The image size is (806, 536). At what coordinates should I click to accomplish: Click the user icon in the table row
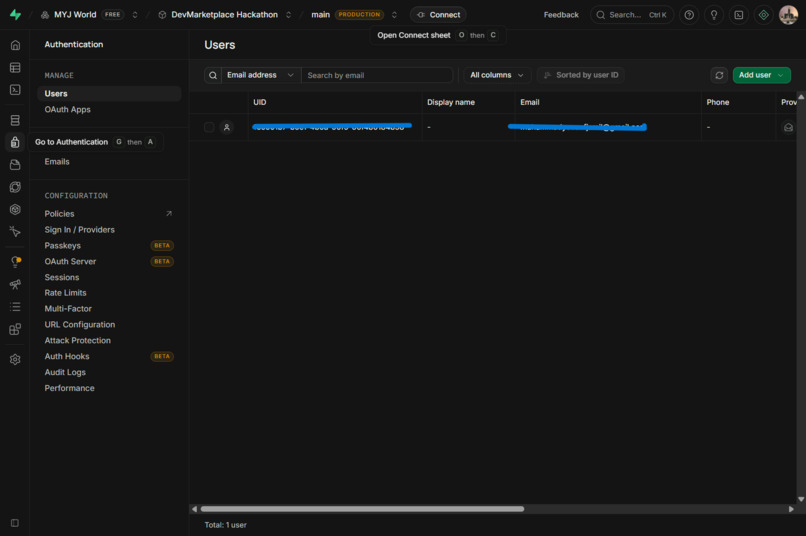point(227,127)
